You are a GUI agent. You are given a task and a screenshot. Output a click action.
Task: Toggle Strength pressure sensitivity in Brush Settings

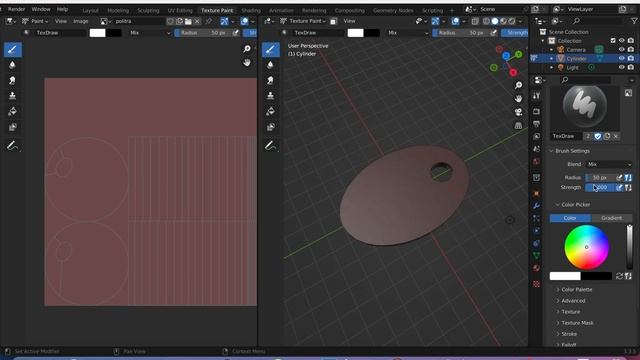coord(619,187)
